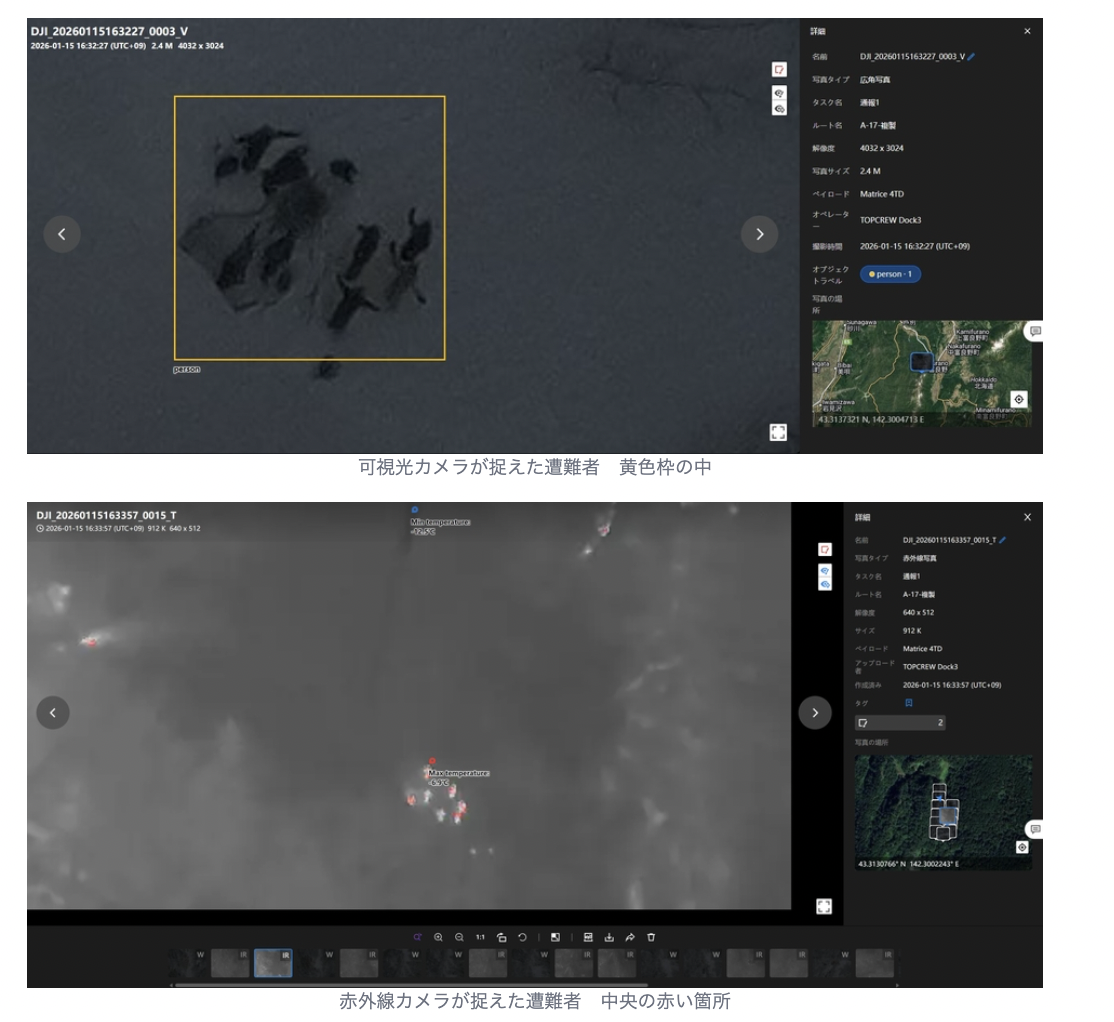The image size is (1114, 1022).
Task: Recenter the upper location map
Action: 1018,399
